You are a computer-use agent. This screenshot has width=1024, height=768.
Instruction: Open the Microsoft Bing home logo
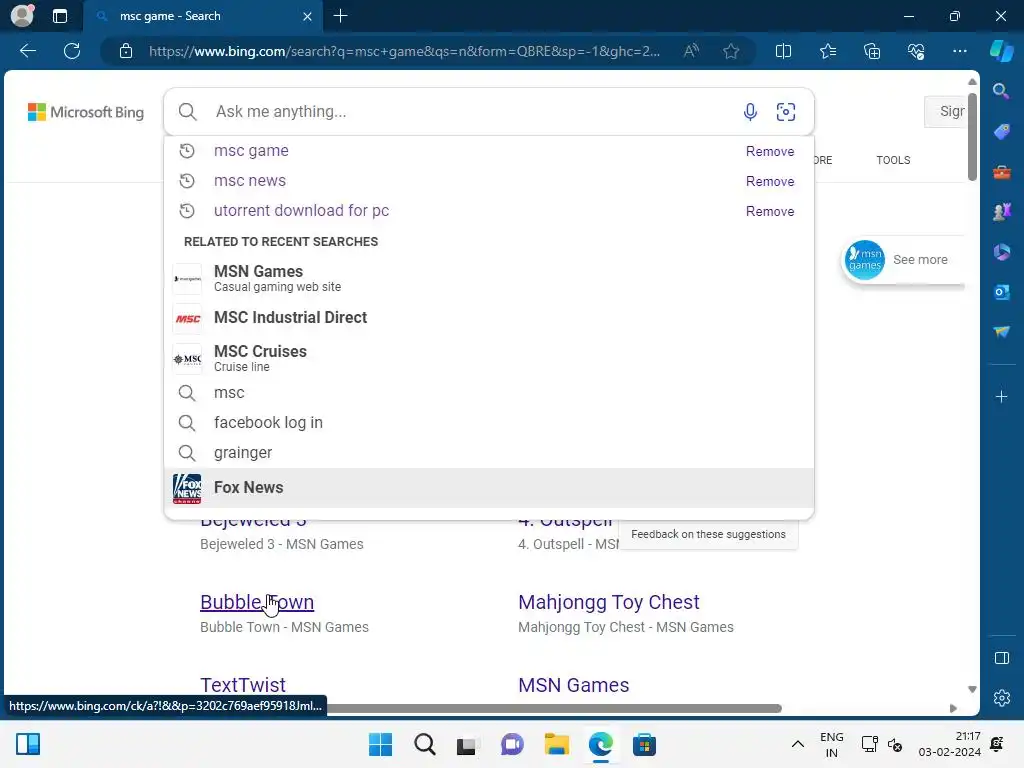click(86, 112)
